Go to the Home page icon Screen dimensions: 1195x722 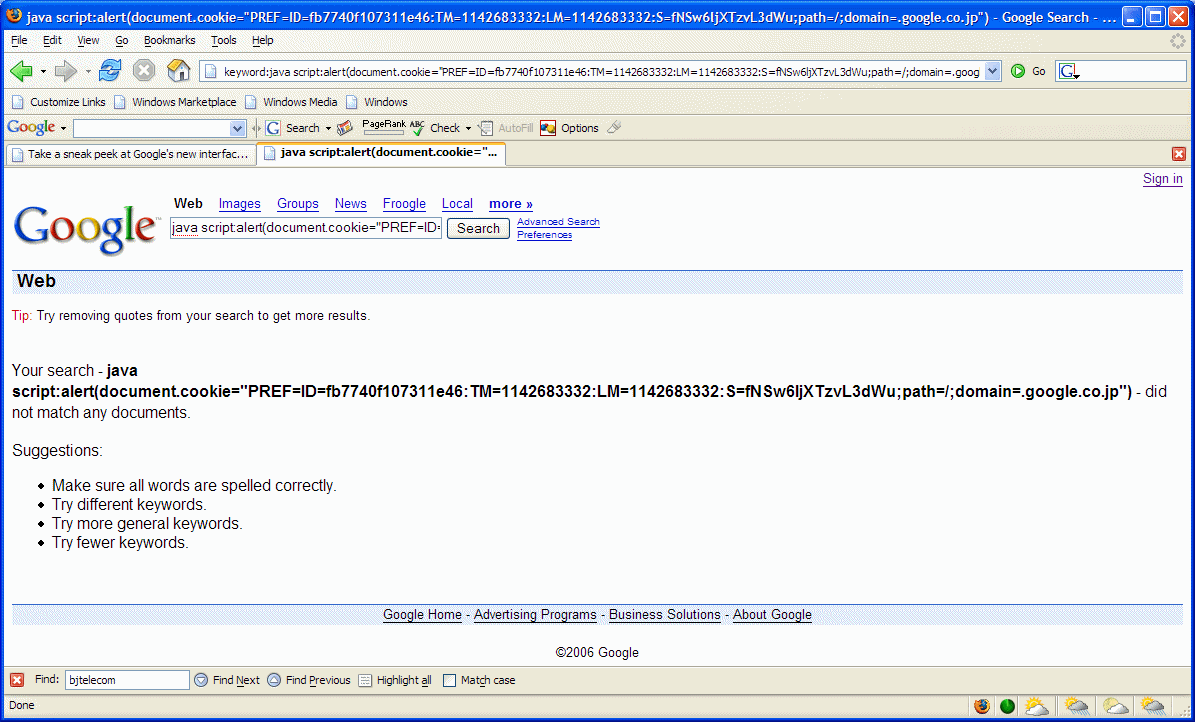point(178,71)
